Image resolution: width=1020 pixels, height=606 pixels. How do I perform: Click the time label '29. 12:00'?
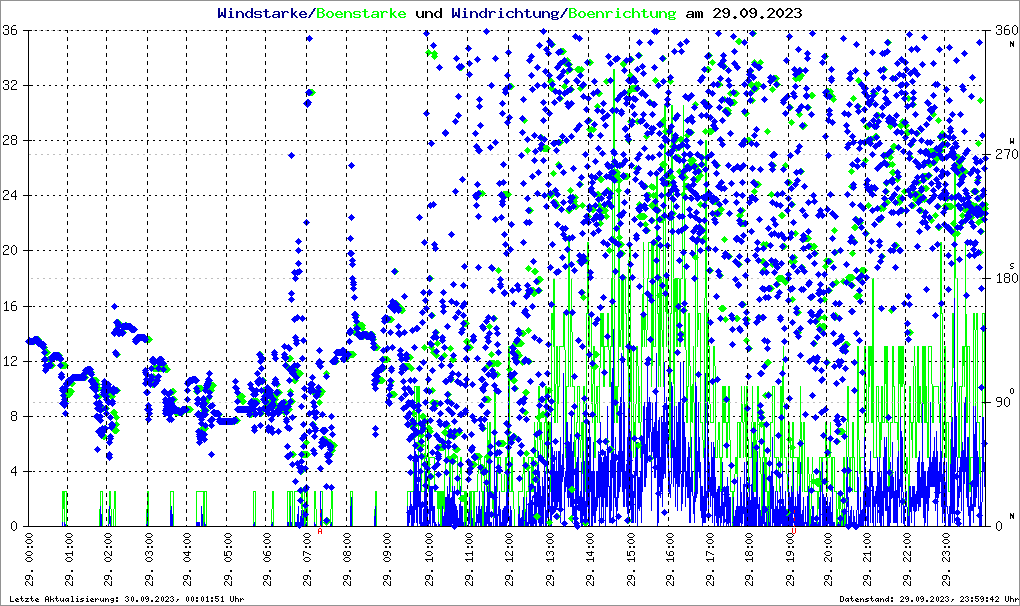509,560
